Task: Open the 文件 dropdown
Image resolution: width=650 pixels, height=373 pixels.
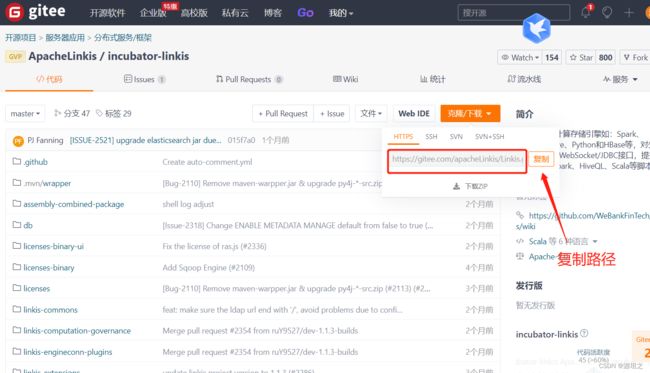Action: (x=371, y=114)
